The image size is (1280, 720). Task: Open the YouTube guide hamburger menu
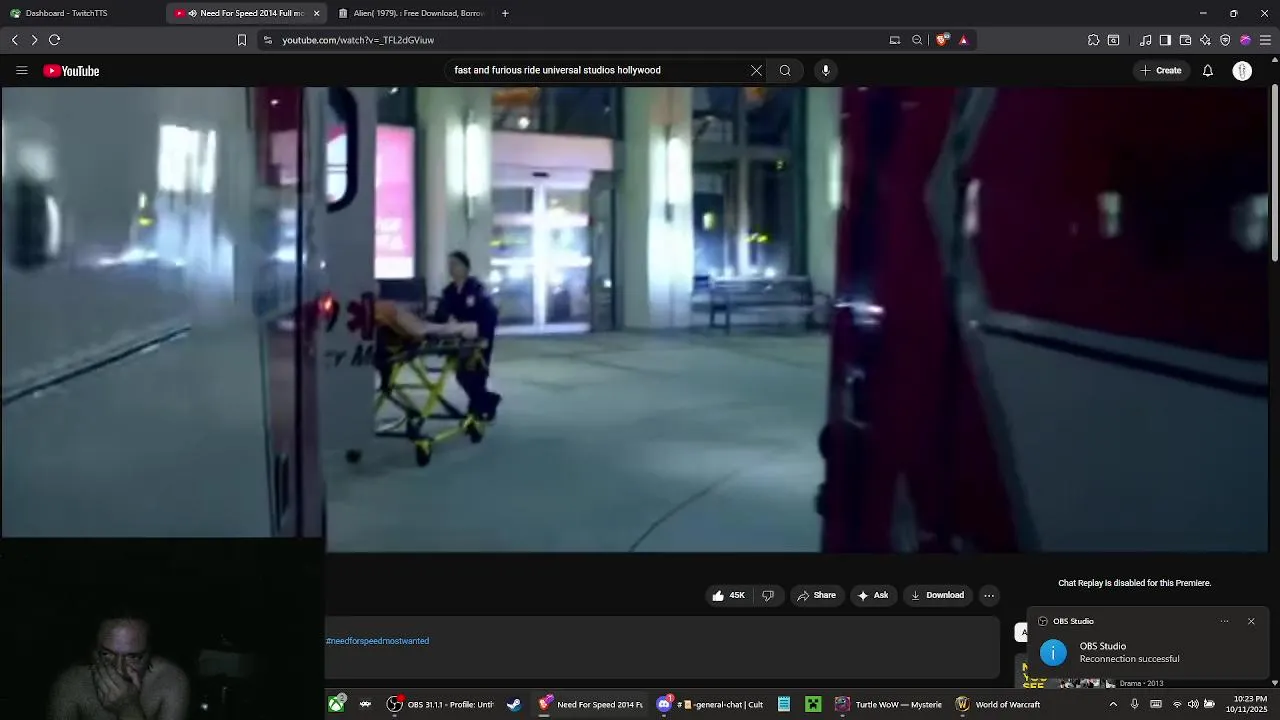[x=21, y=71]
